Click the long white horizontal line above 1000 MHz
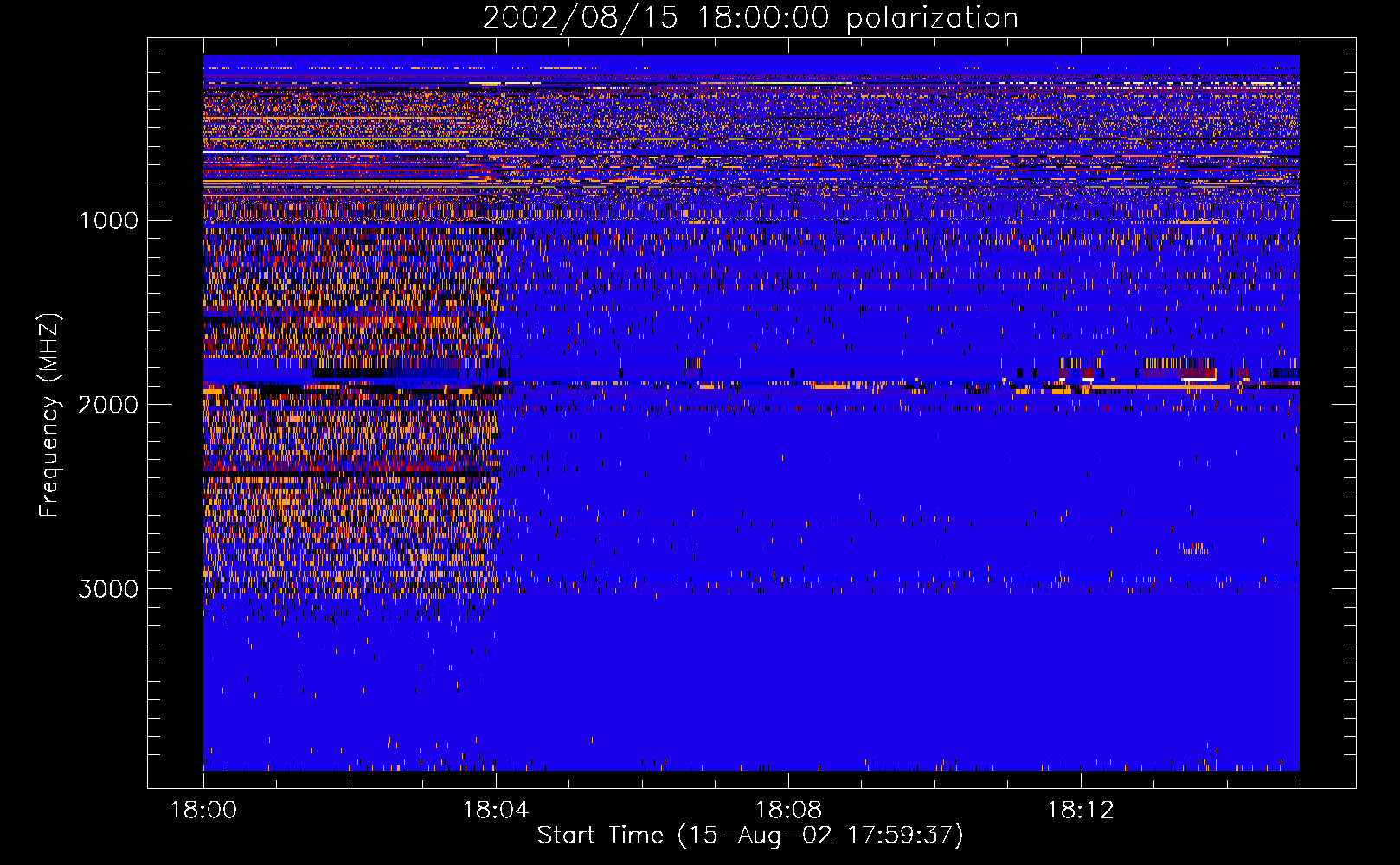The width and height of the screenshot is (1400, 865). pyautogui.click(x=336, y=152)
